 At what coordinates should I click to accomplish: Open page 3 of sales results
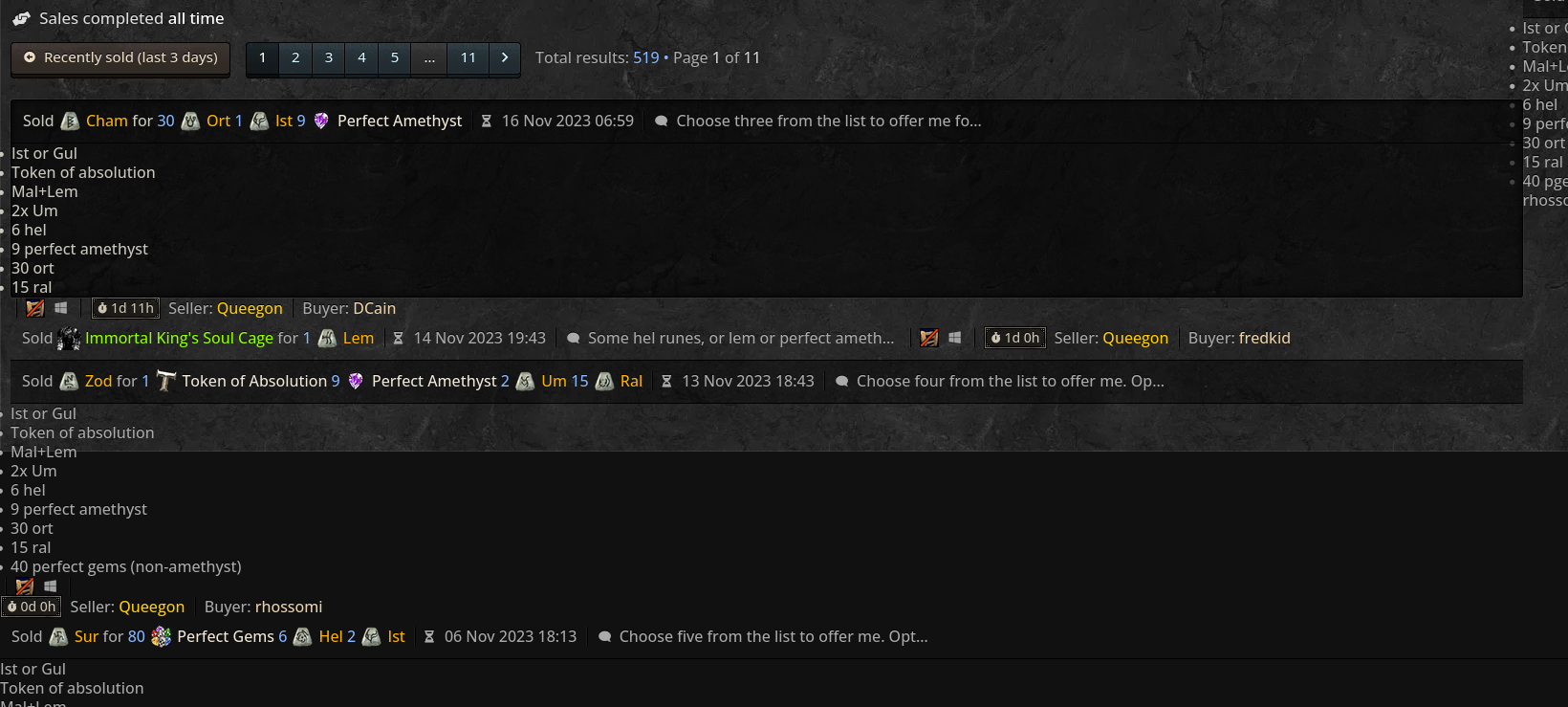(x=329, y=58)
